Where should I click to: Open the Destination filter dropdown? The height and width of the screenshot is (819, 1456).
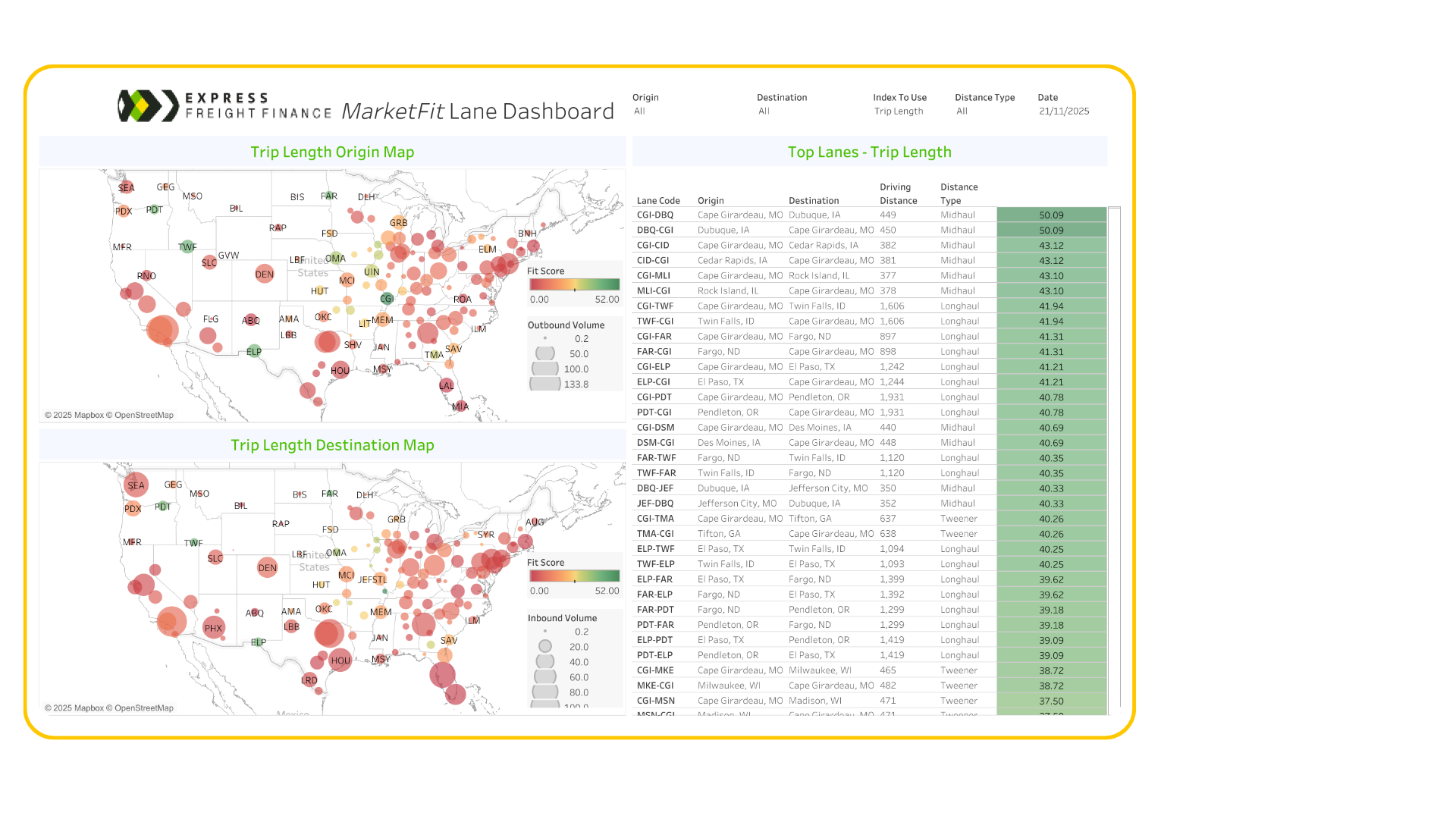tap(764, 111)
